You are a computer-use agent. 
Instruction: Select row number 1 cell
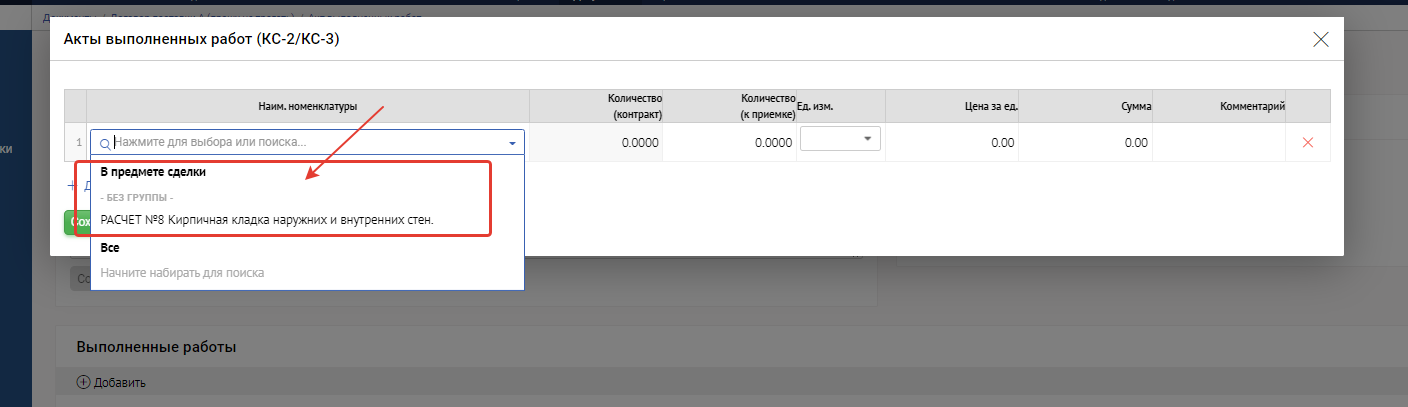pos(76,143)
